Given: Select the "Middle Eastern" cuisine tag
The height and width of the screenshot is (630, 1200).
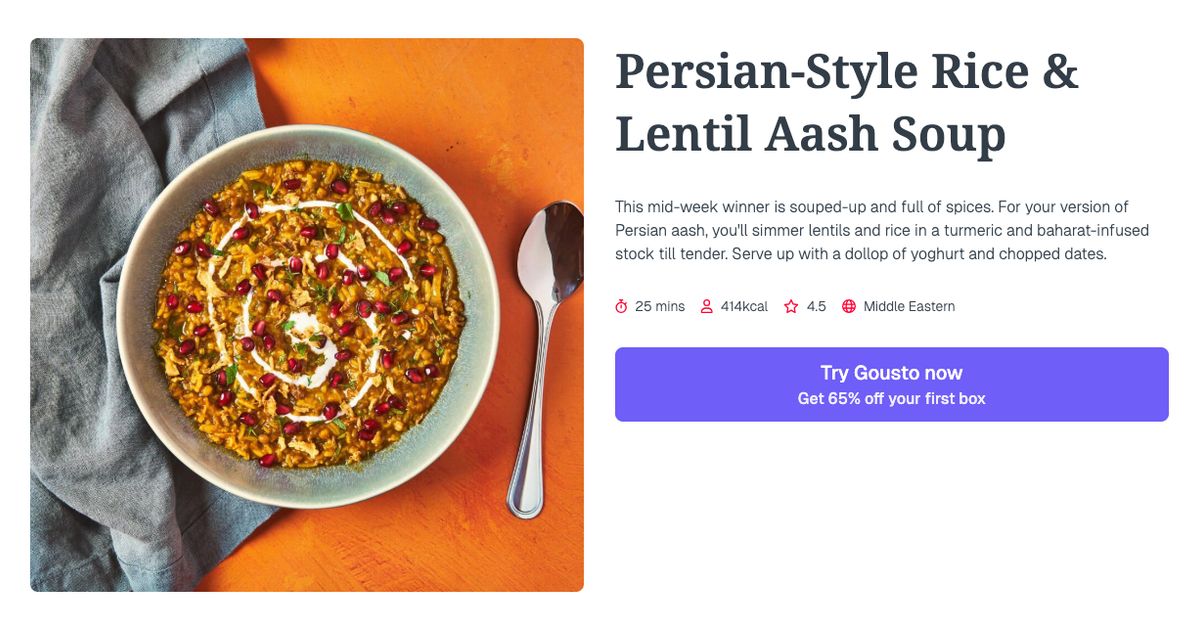Looking at the screenshot, I should click(x=911, y=306).
